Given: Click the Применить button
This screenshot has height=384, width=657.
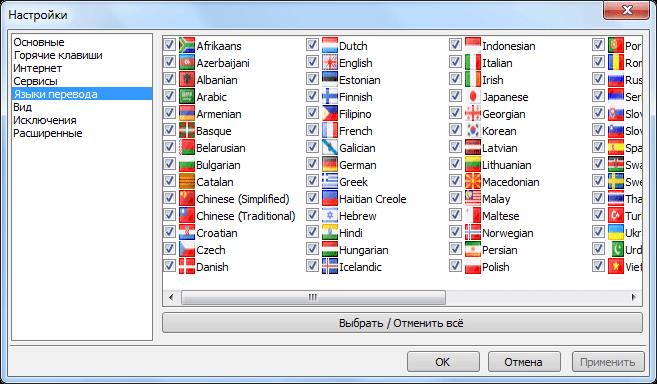Looking at the screenshot, I should tap(608, 362).
